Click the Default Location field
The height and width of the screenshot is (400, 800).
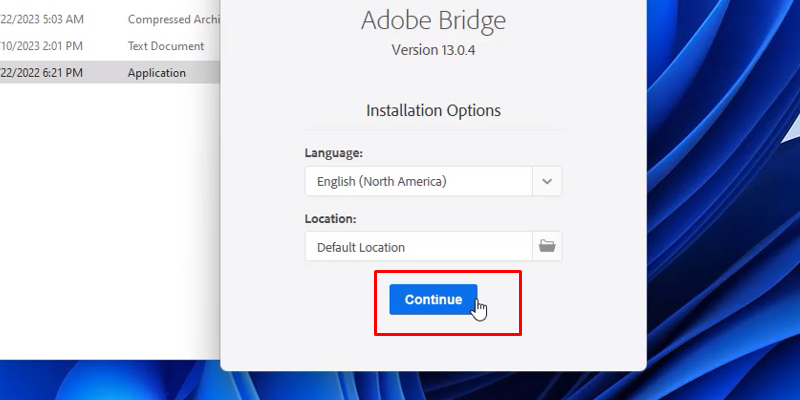tap(418, 246)
